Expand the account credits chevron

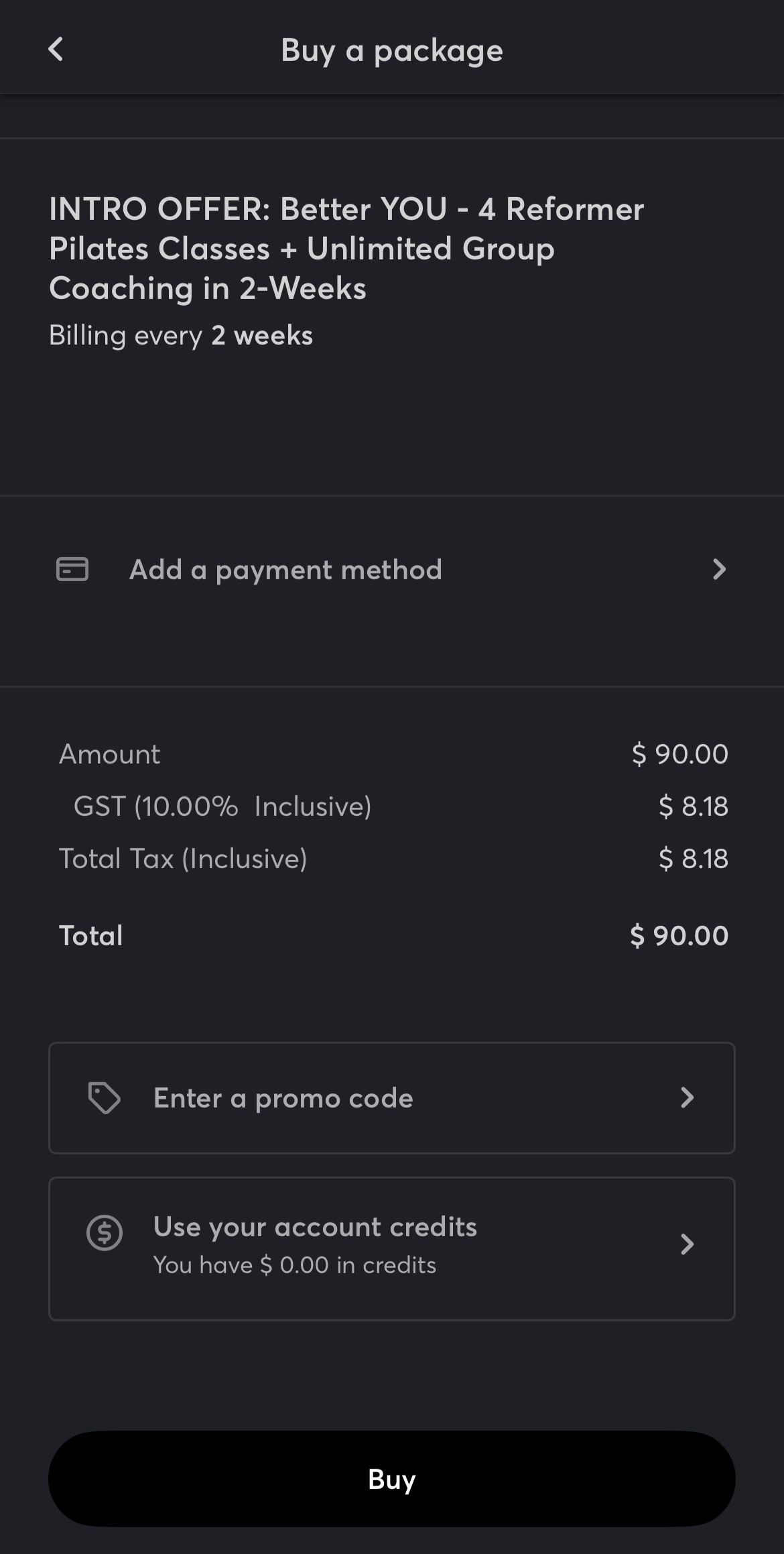point(687,1244)
